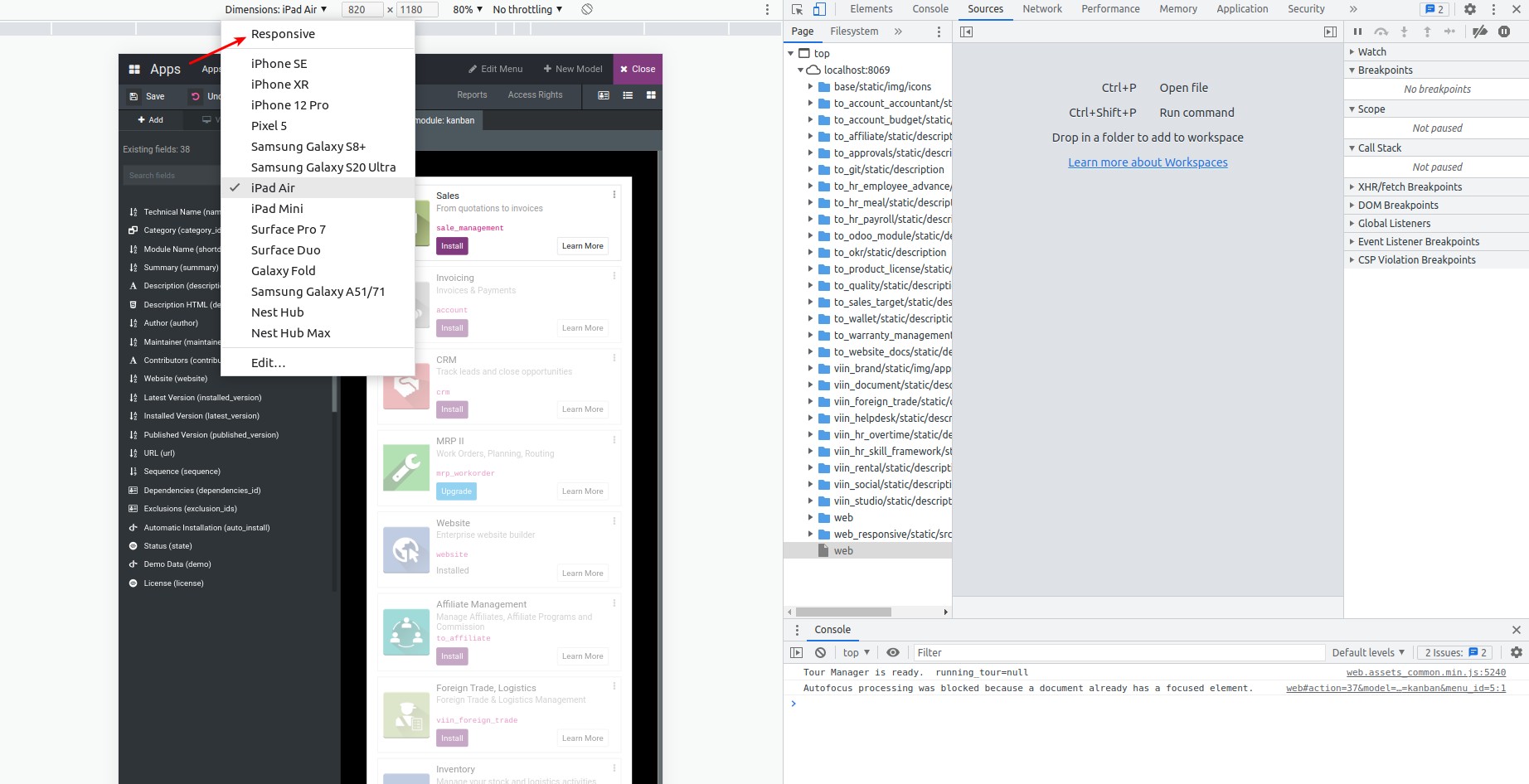This screenshot has width=1529, height=784.
Task: Clear the console
Action: 820,653
